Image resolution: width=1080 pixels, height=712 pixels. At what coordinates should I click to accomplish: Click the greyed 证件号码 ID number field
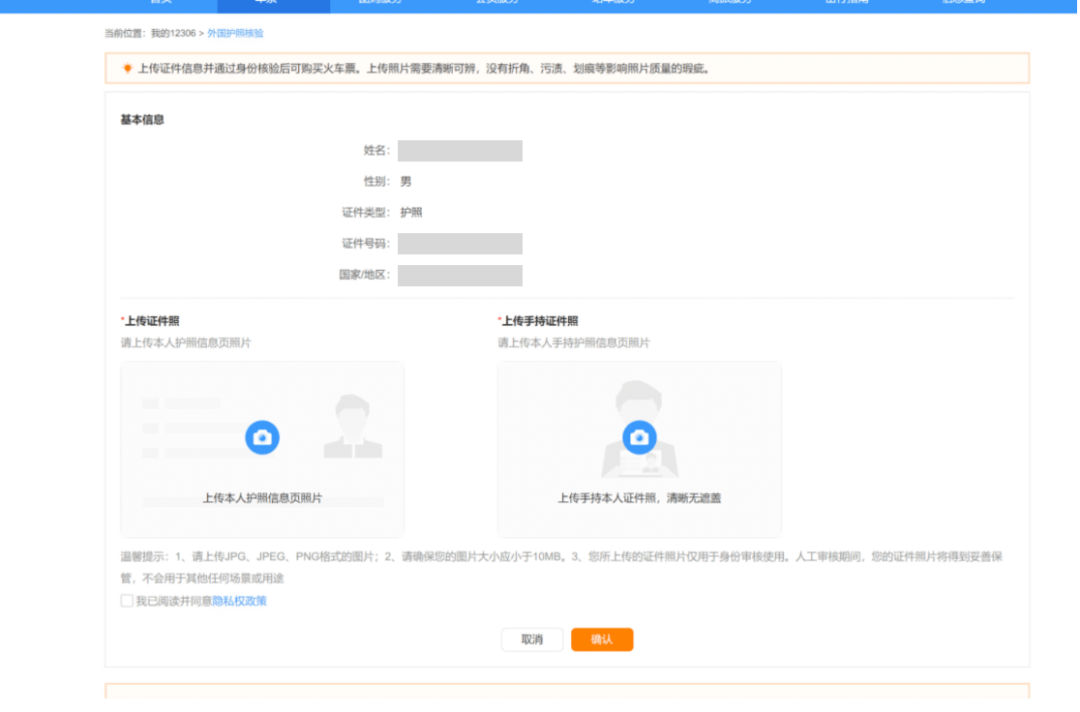[x=460, y=243]
